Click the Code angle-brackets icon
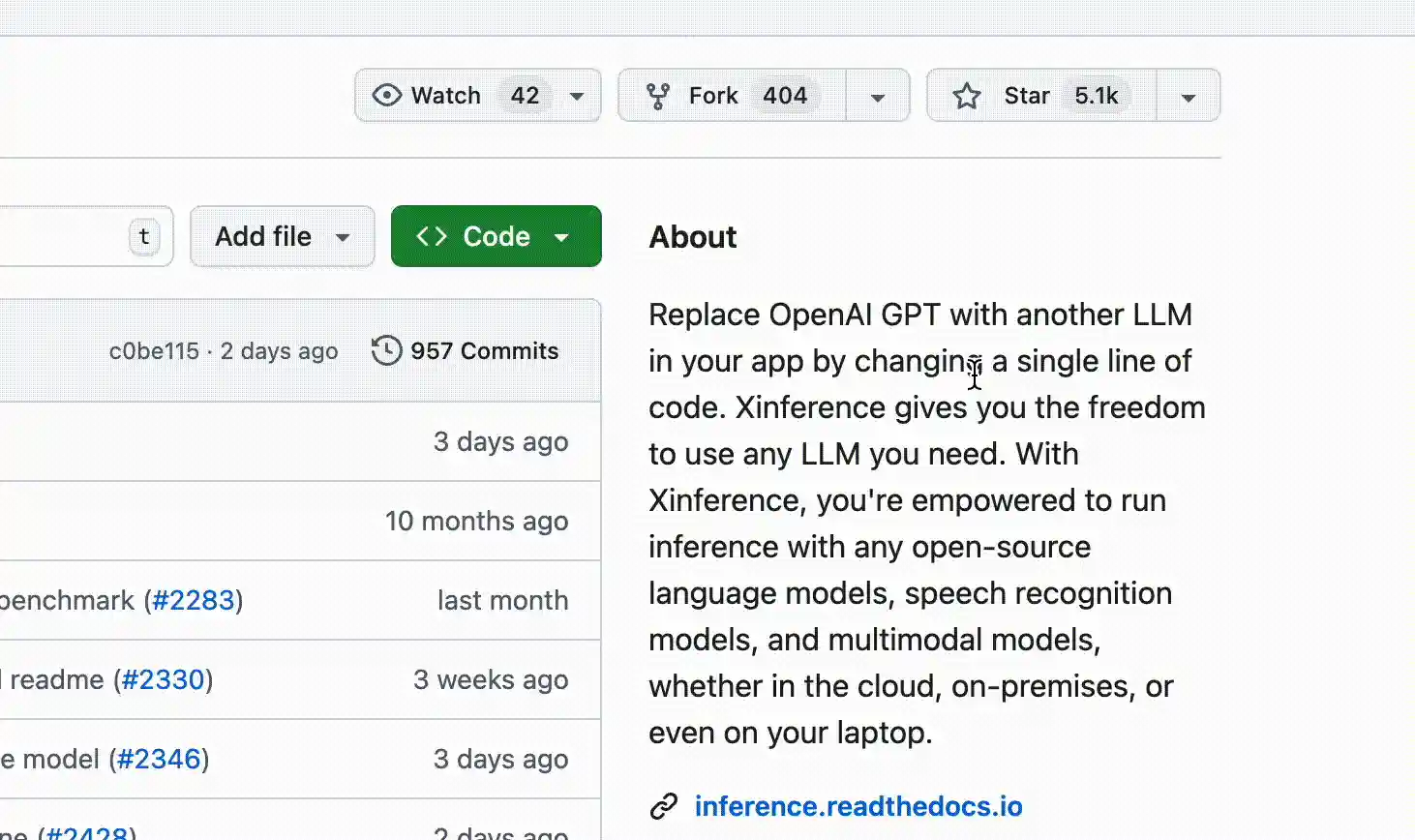 tap(432, 236)
